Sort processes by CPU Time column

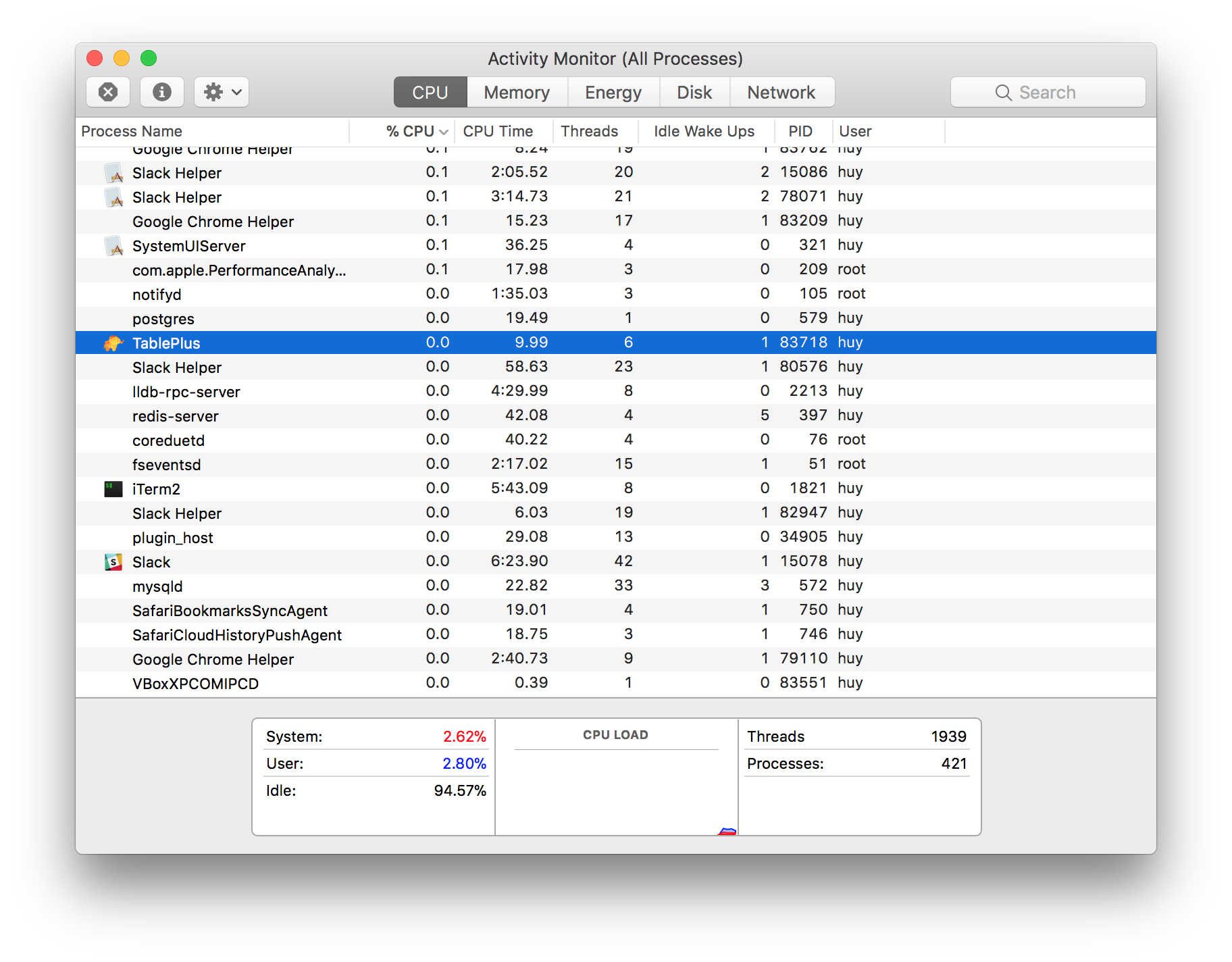498,131
